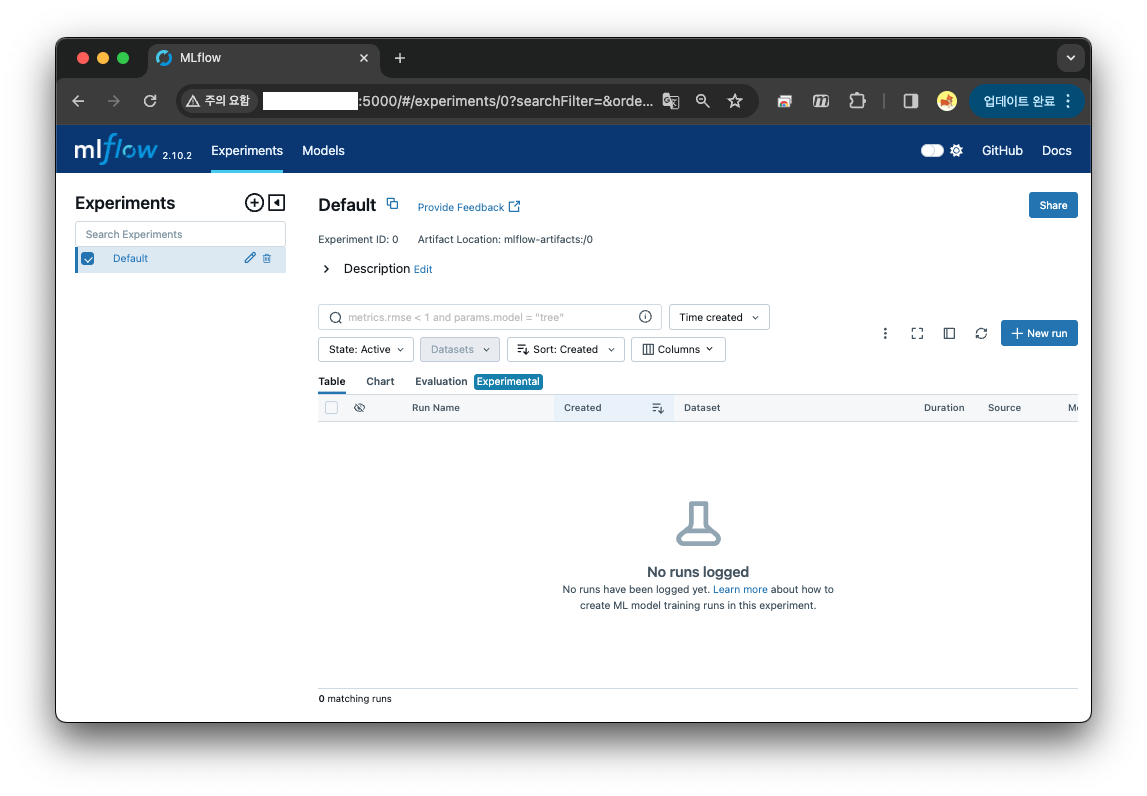Expand the Description section chevron
This screenshot has height=796, width=1147.
[326, 269]
